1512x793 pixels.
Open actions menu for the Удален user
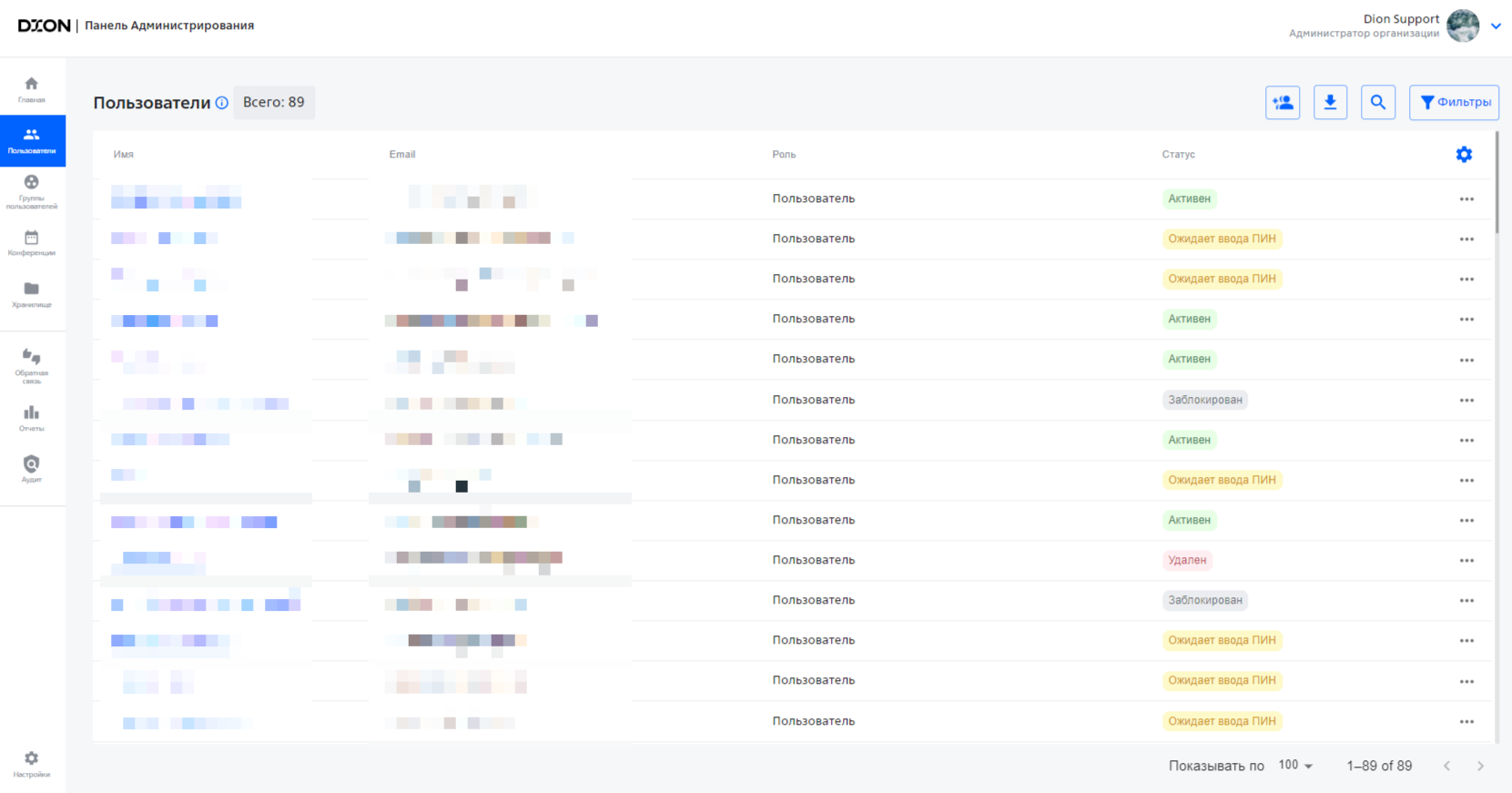1466,561
